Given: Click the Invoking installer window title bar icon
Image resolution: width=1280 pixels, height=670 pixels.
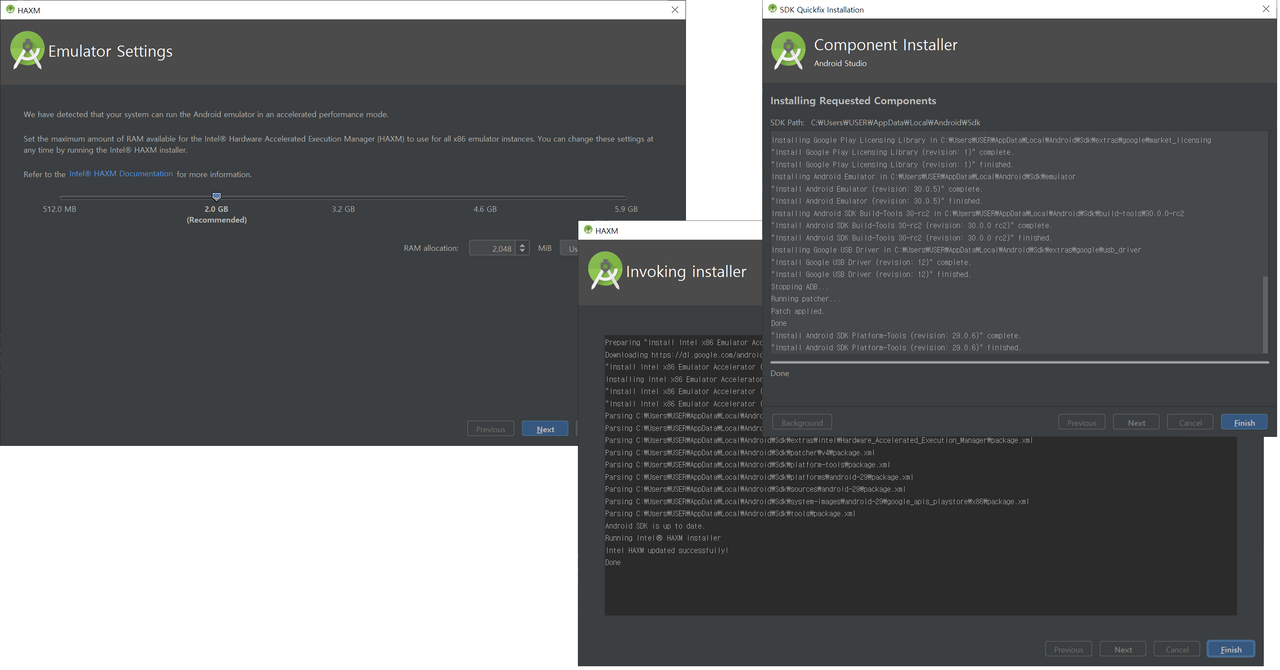Looking at the screenshot, I should point(588,230).
